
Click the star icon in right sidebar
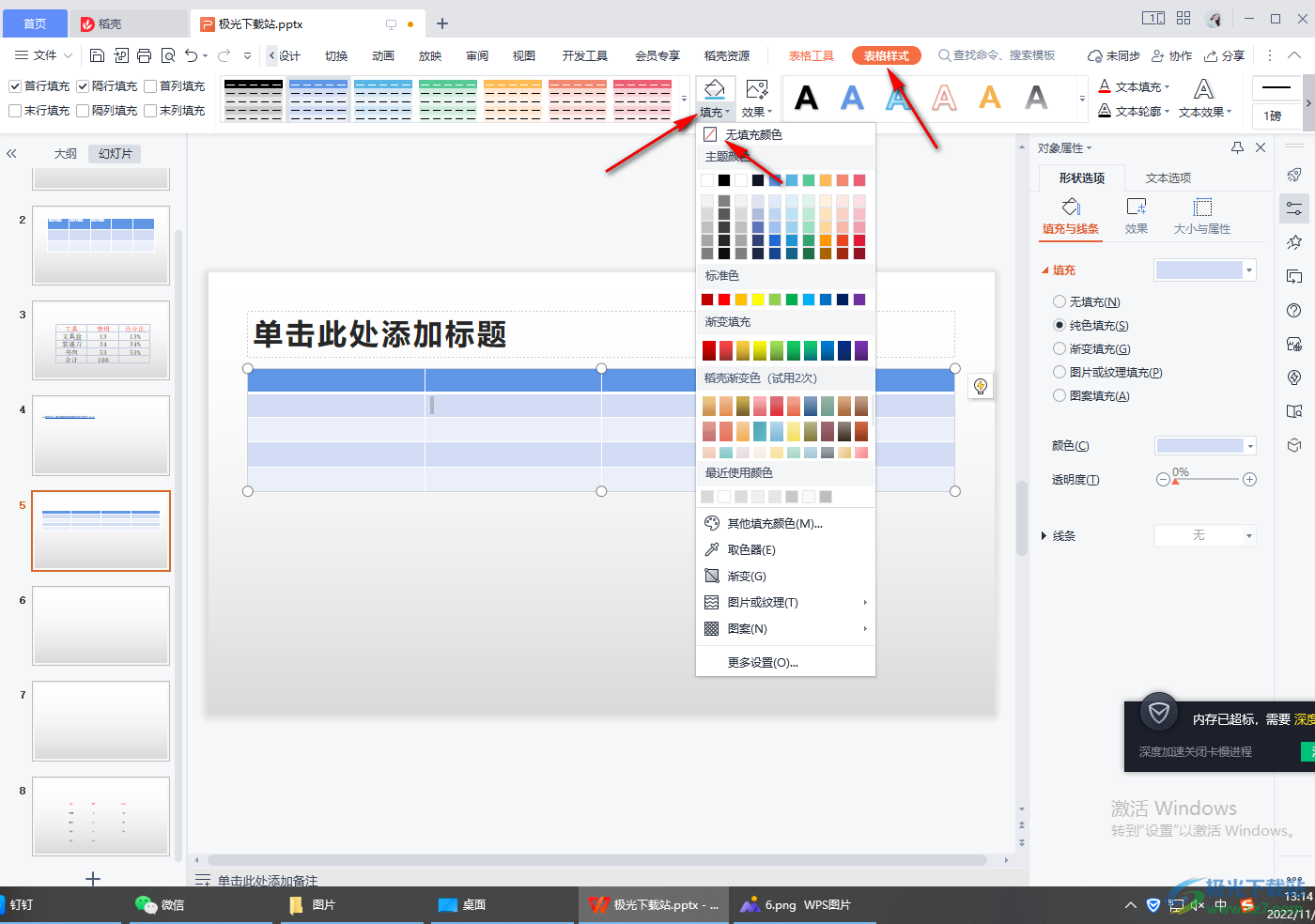coord(1294,242)
